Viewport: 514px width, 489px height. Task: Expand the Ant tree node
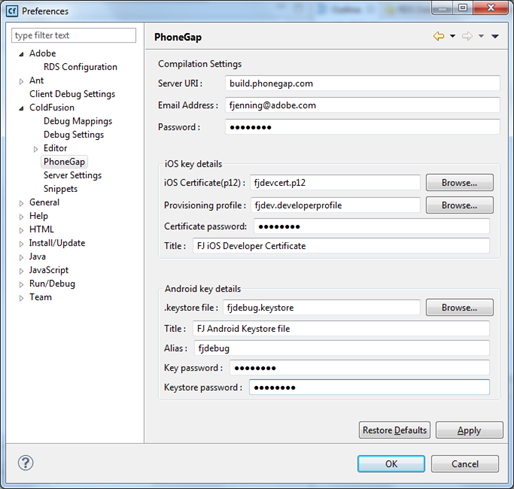[x=21, y=81]
